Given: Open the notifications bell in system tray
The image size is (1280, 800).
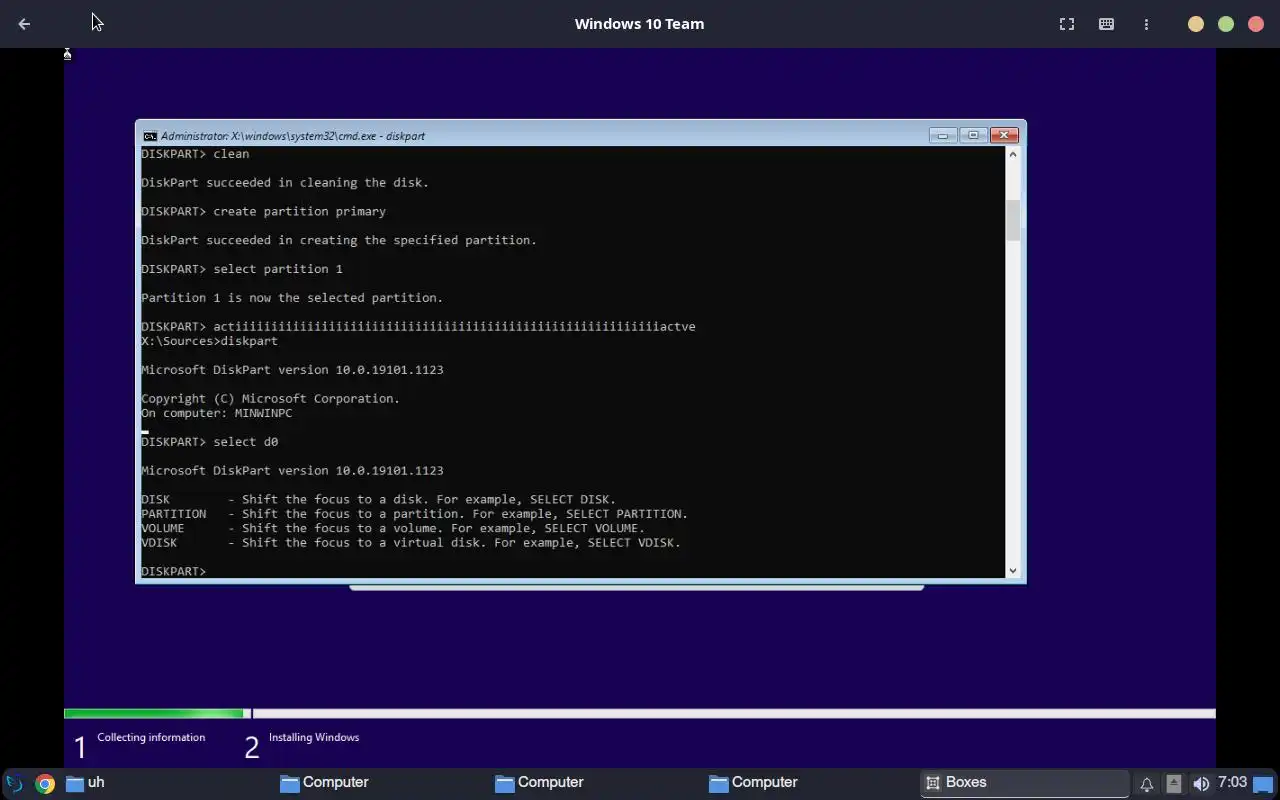Looking at the screenshot, I should [x=1146, y=784].
